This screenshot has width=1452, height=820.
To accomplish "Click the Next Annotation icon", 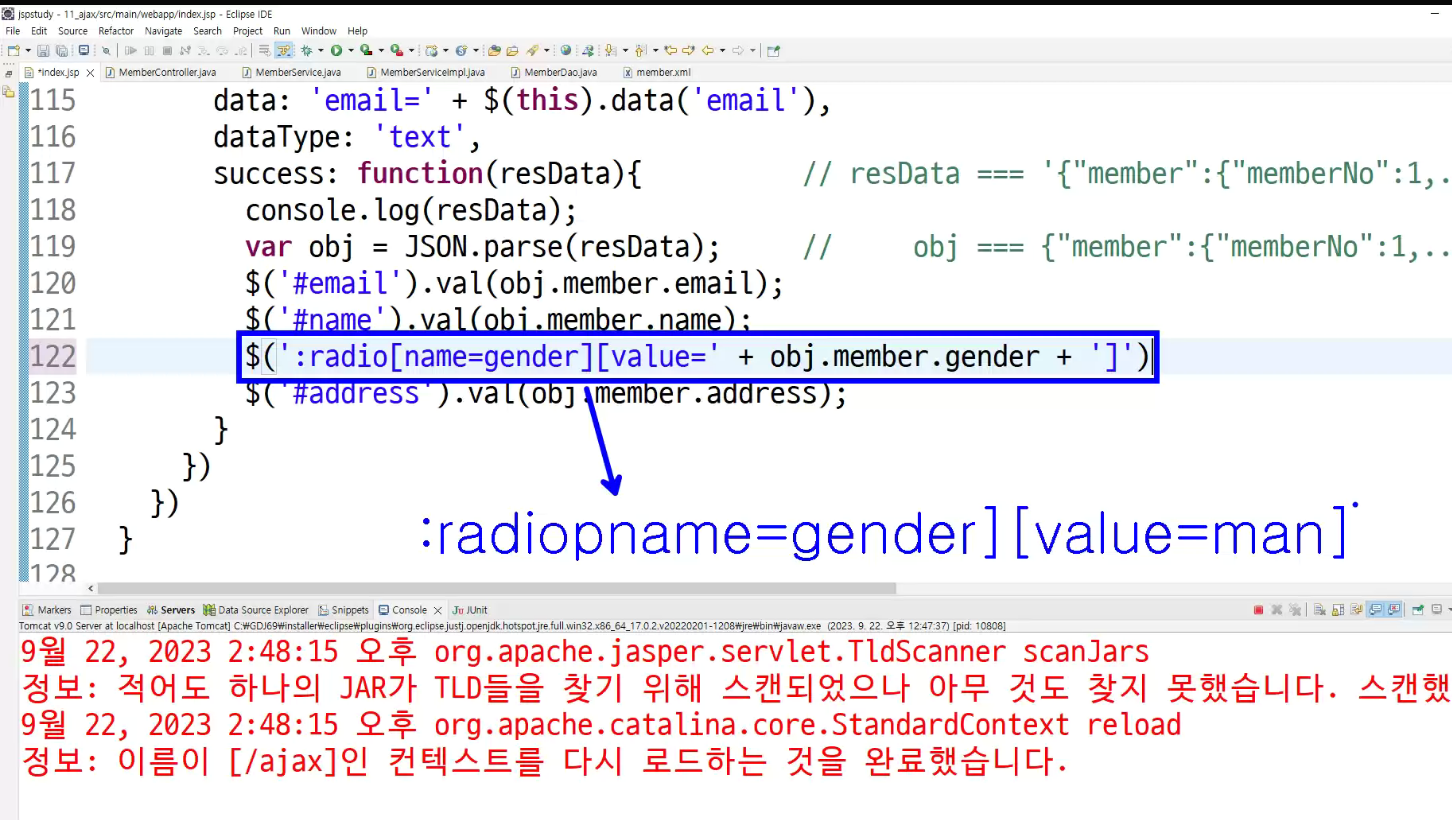I will [609, 50].
